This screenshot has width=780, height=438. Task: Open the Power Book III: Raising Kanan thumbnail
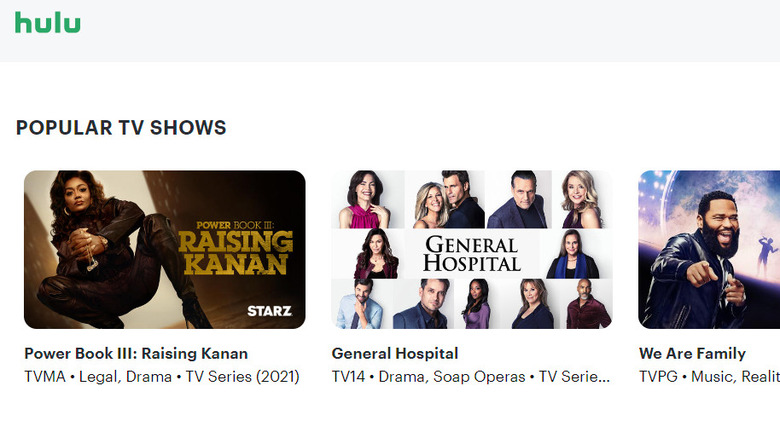165,249
